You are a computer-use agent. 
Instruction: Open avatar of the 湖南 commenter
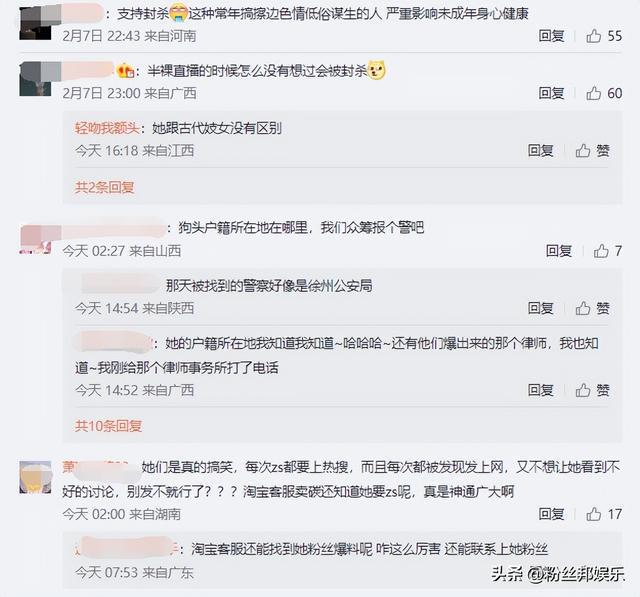36,477
